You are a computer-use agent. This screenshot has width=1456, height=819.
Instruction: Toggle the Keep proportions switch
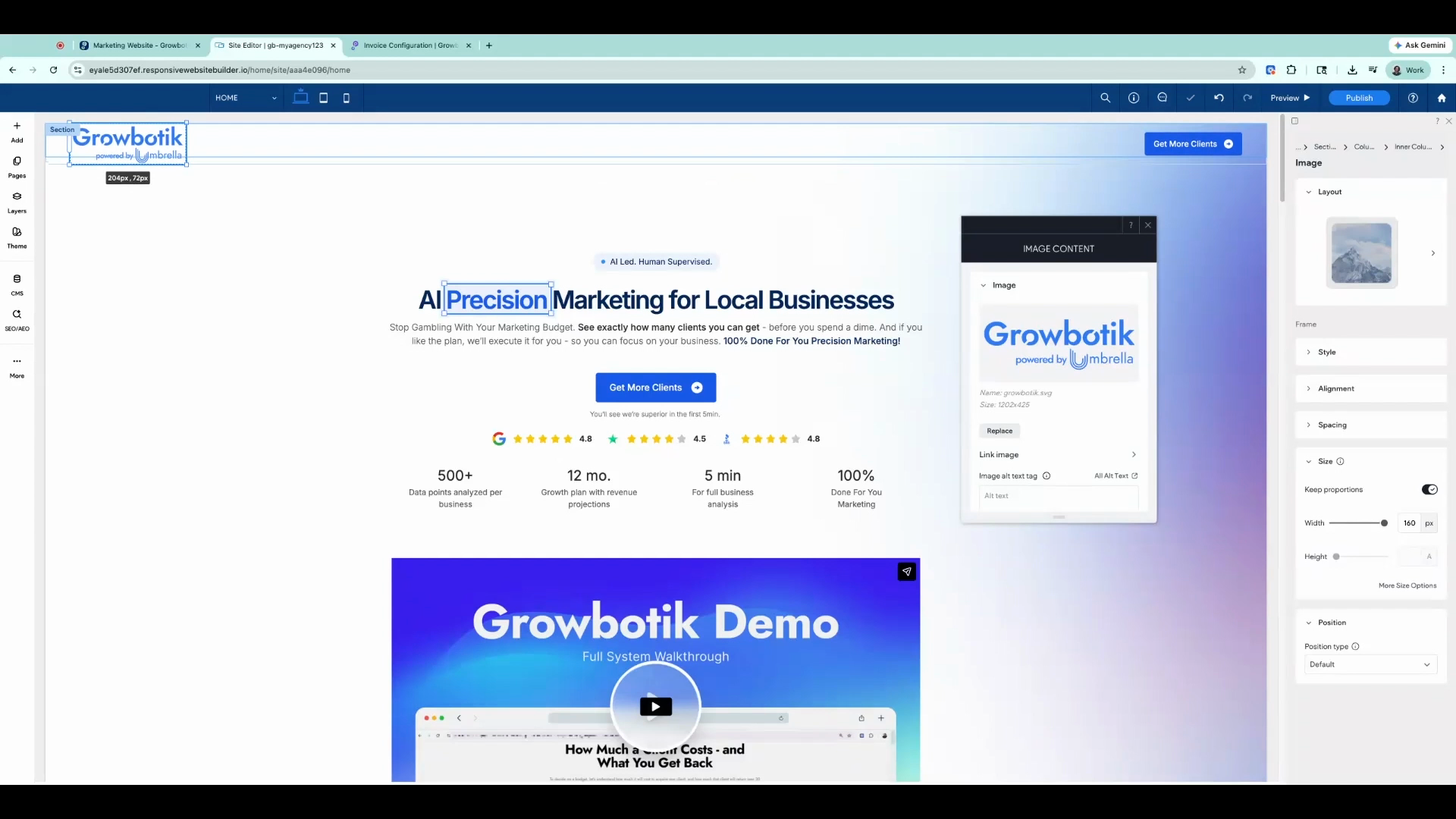1429,489
